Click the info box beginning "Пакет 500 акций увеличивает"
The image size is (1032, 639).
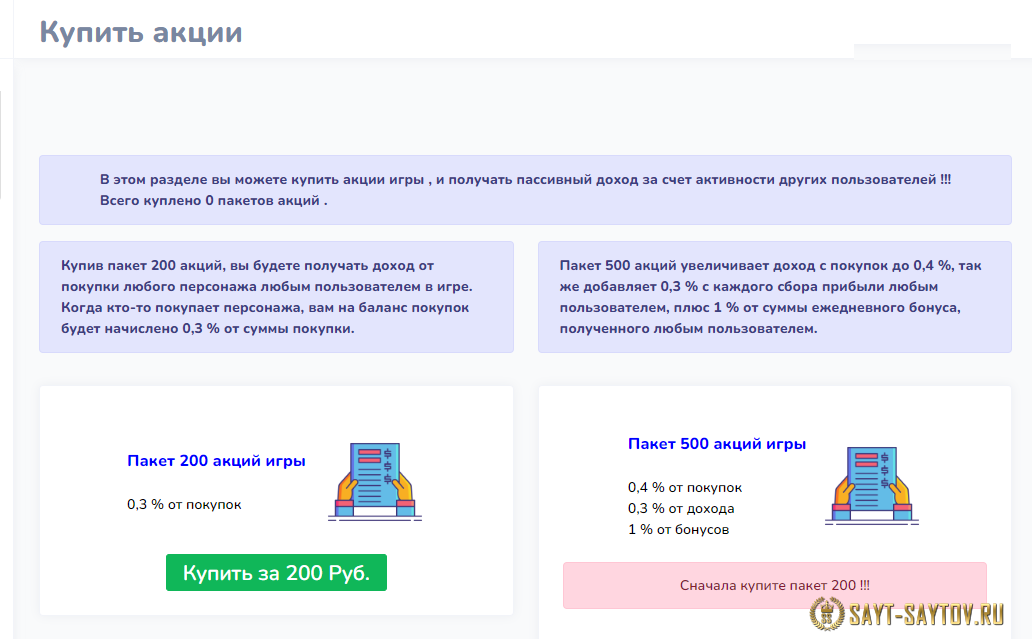(774, 297)
